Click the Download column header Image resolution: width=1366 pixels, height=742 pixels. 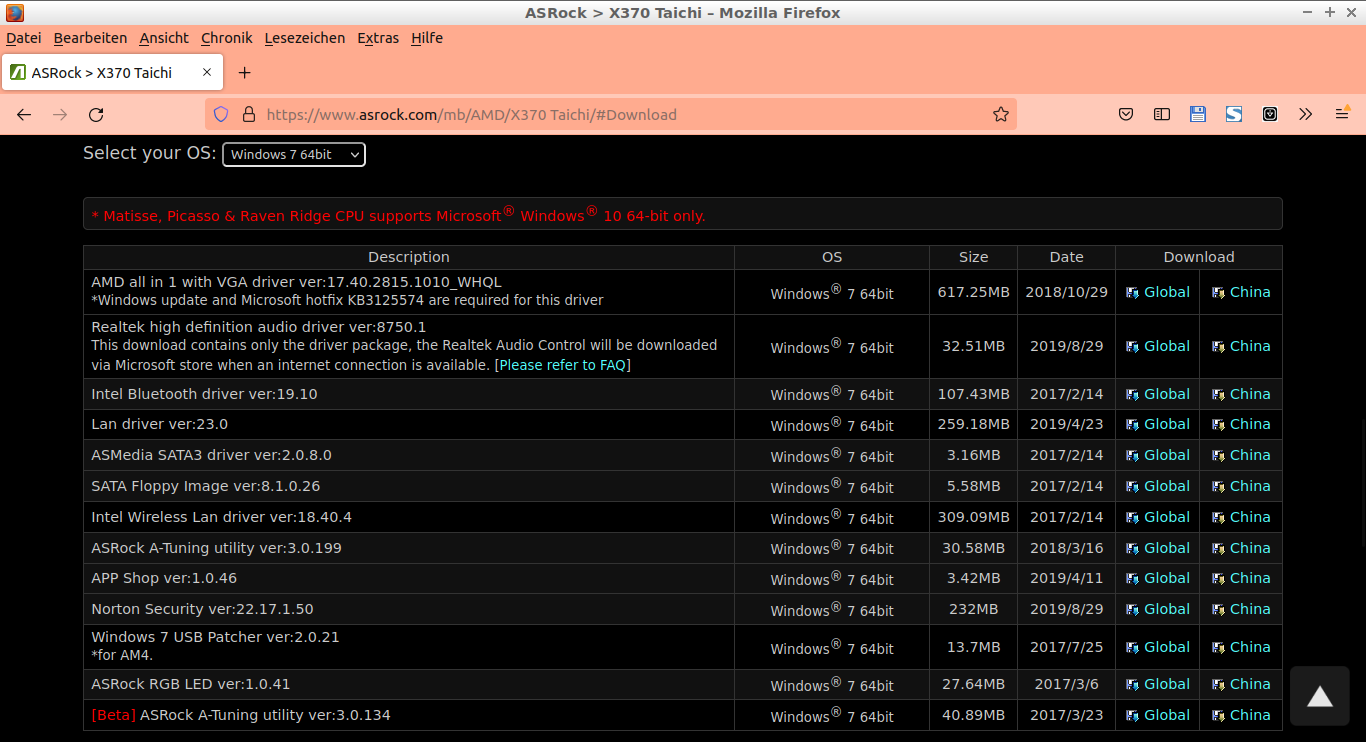(x=1199, y=257)
